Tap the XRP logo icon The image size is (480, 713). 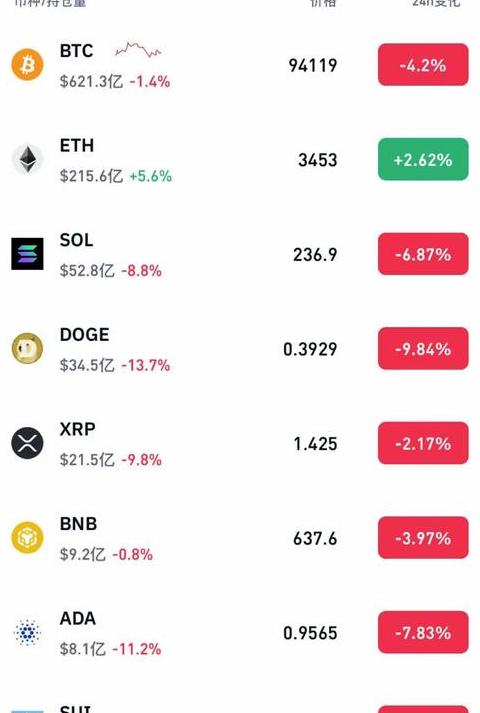click(27, 443)
